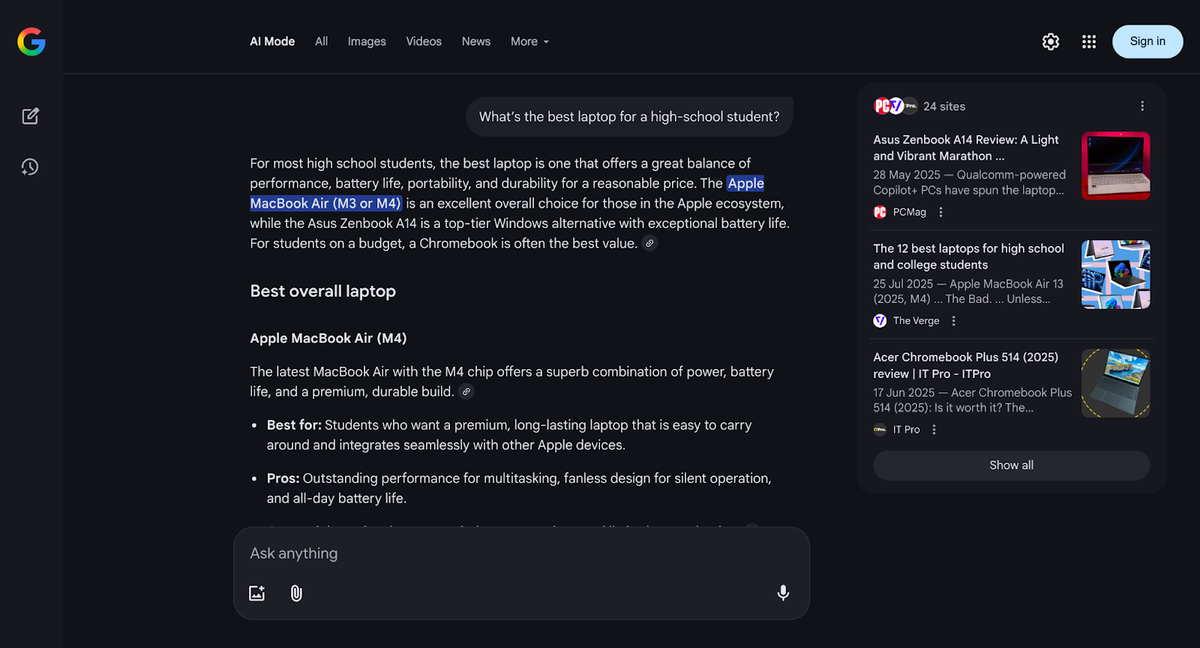This screenshot has height=648, width=1200.
Task: Open the Asus Zenbook review thumbnail
Action: coord(1115,165)
